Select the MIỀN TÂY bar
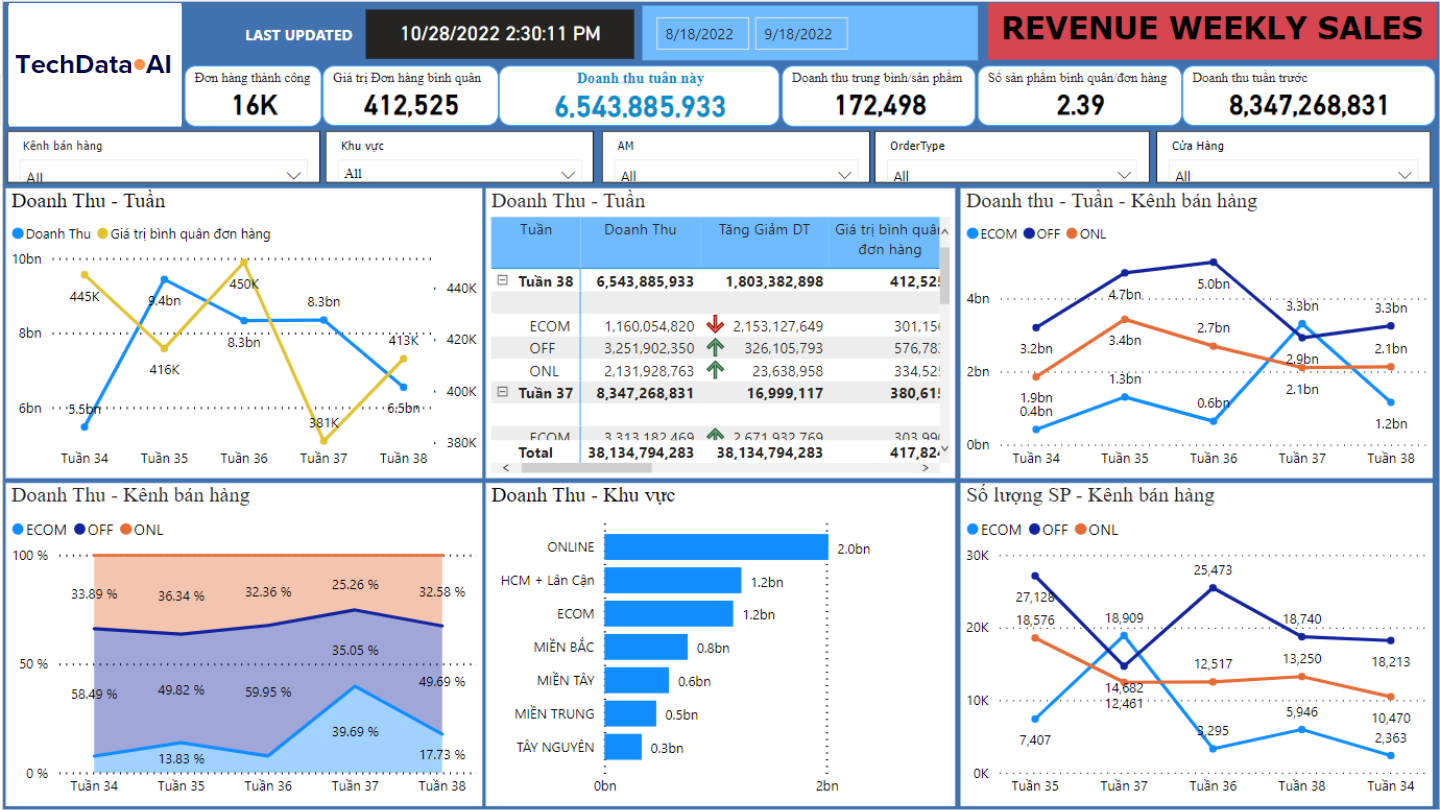Screen dimensions: 1440x810 (x=637, y=680)
